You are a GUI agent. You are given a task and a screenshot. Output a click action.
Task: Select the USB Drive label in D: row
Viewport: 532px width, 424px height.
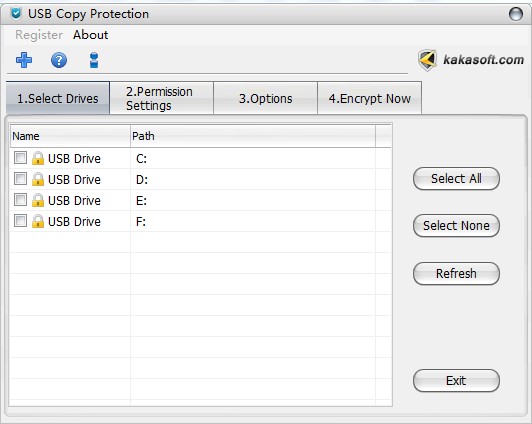tap(74, 180)
